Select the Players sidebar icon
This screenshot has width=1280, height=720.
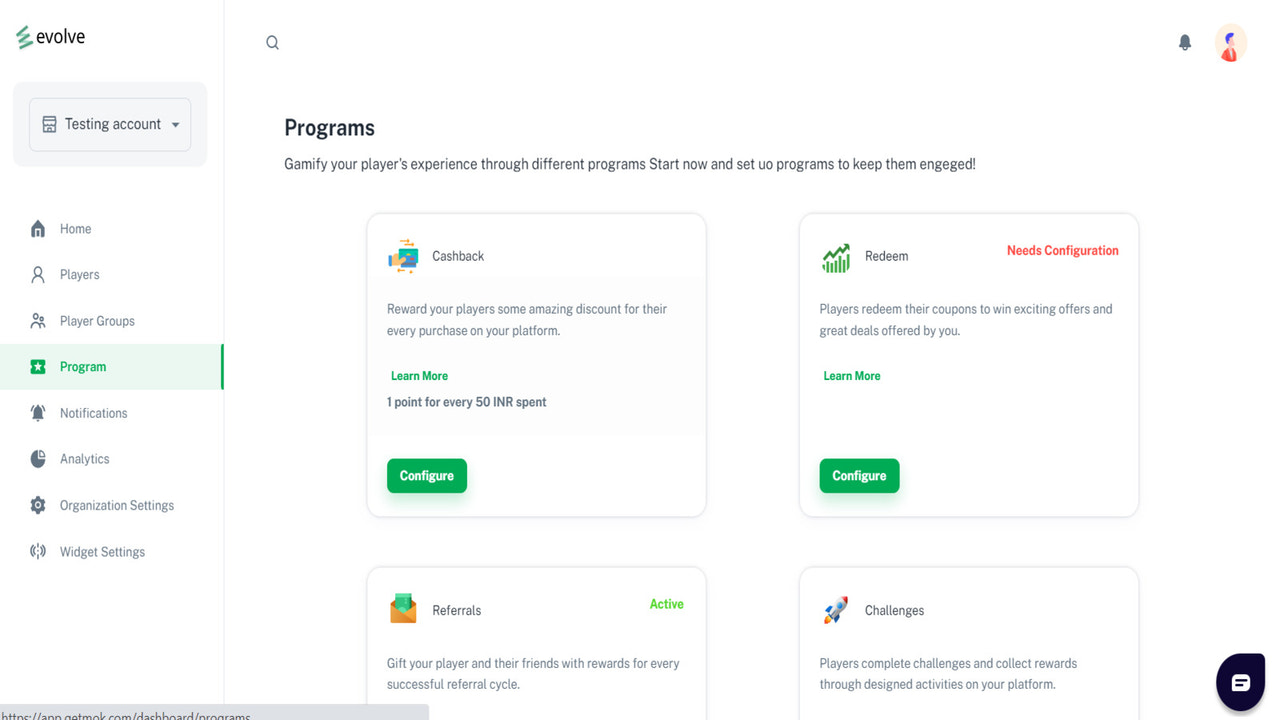[x=37, y=274]
